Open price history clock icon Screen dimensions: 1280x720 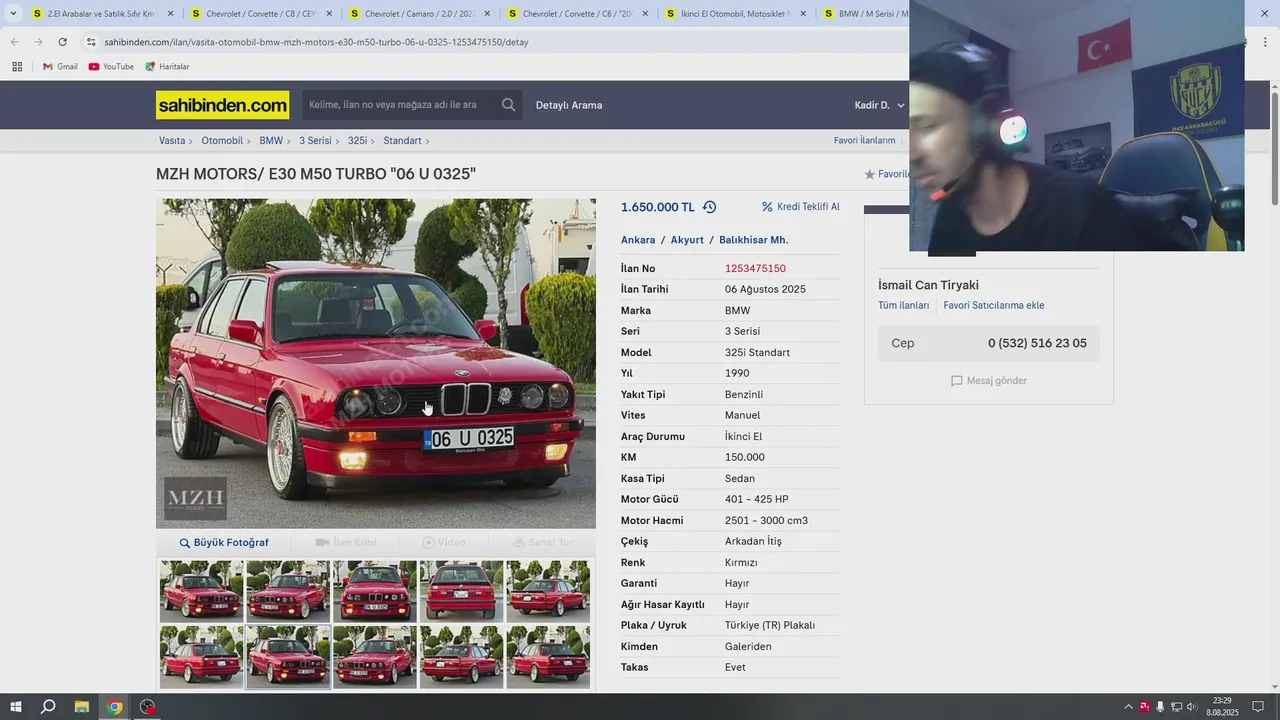pos(709,207)
